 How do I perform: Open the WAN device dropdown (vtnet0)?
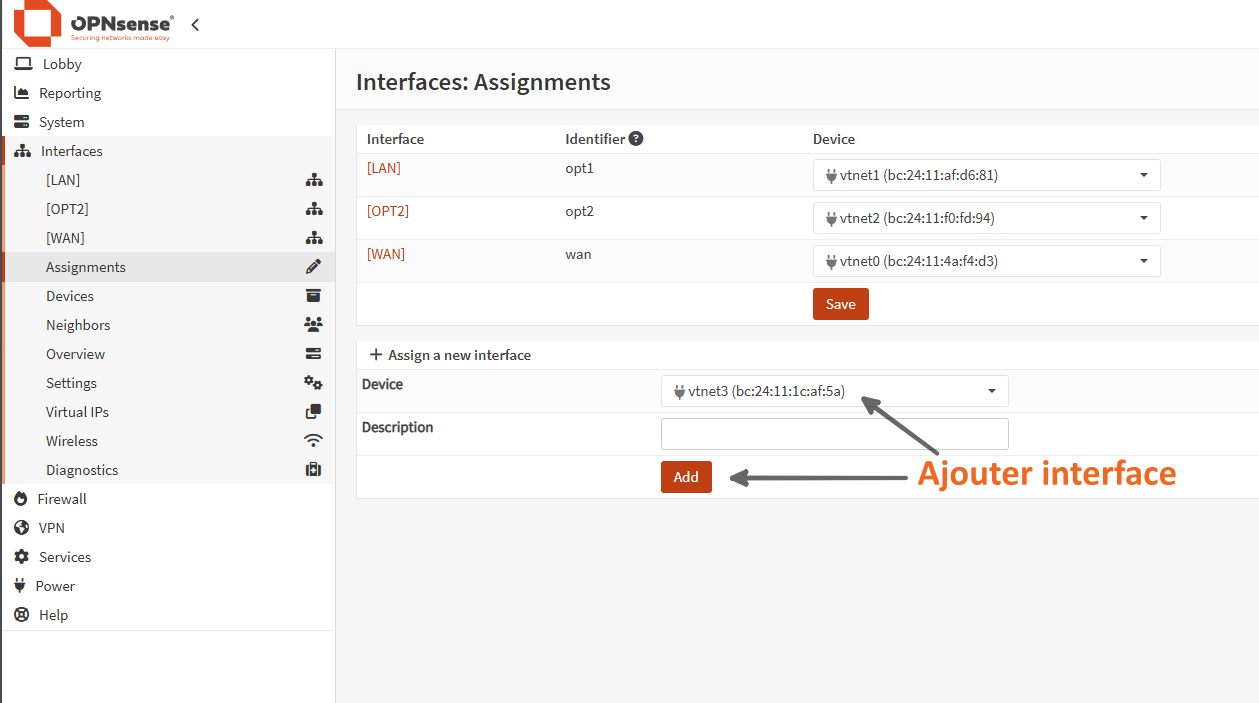coord(986,261)
